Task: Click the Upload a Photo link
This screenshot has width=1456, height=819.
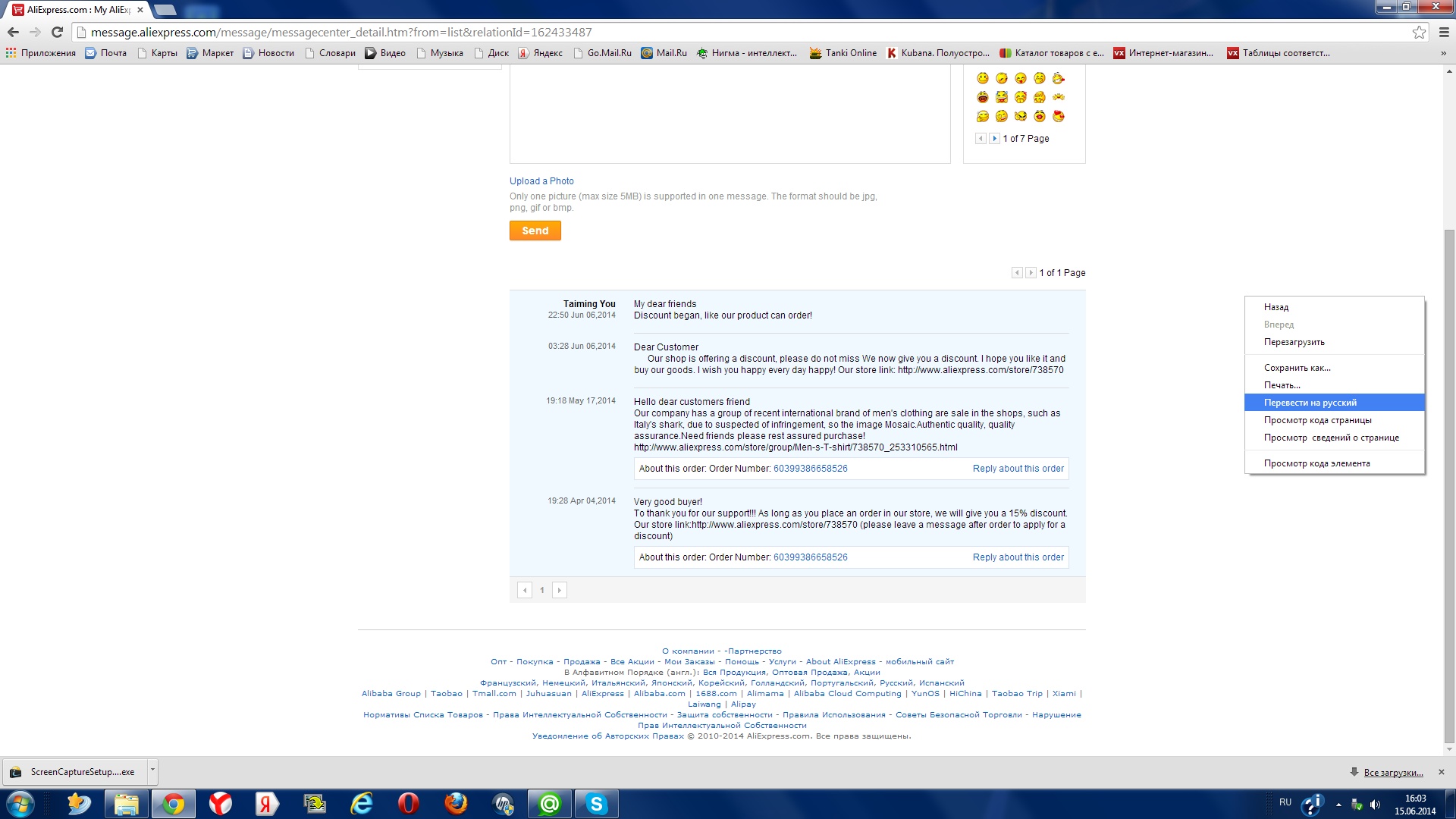Action: coord(541,181)
